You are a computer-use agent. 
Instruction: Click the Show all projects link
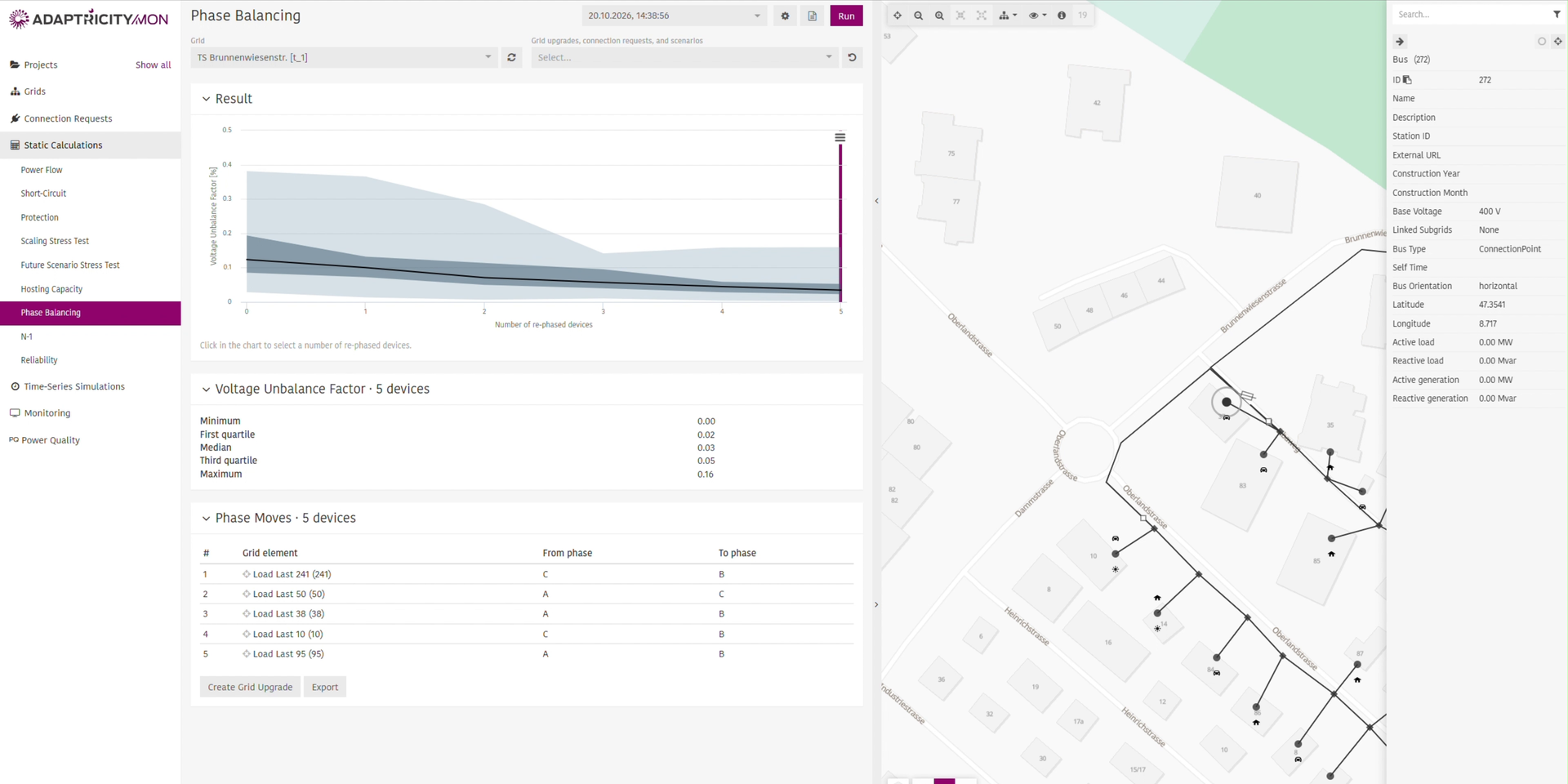154,65
